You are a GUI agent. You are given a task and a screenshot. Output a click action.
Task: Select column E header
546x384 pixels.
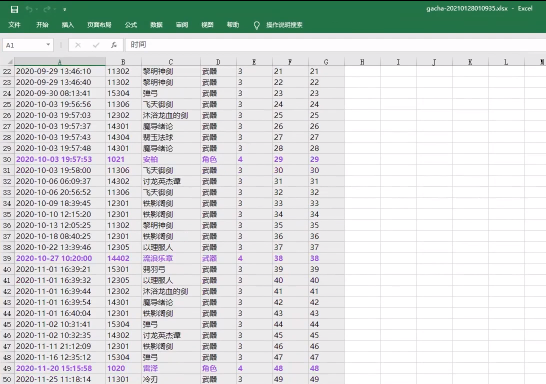click(x=254, y=62)
